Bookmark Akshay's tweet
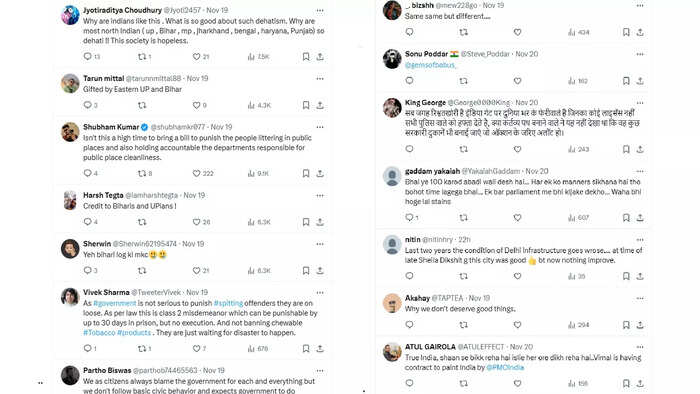This screenshot has height=394, width=700. (x=626, y=325)
